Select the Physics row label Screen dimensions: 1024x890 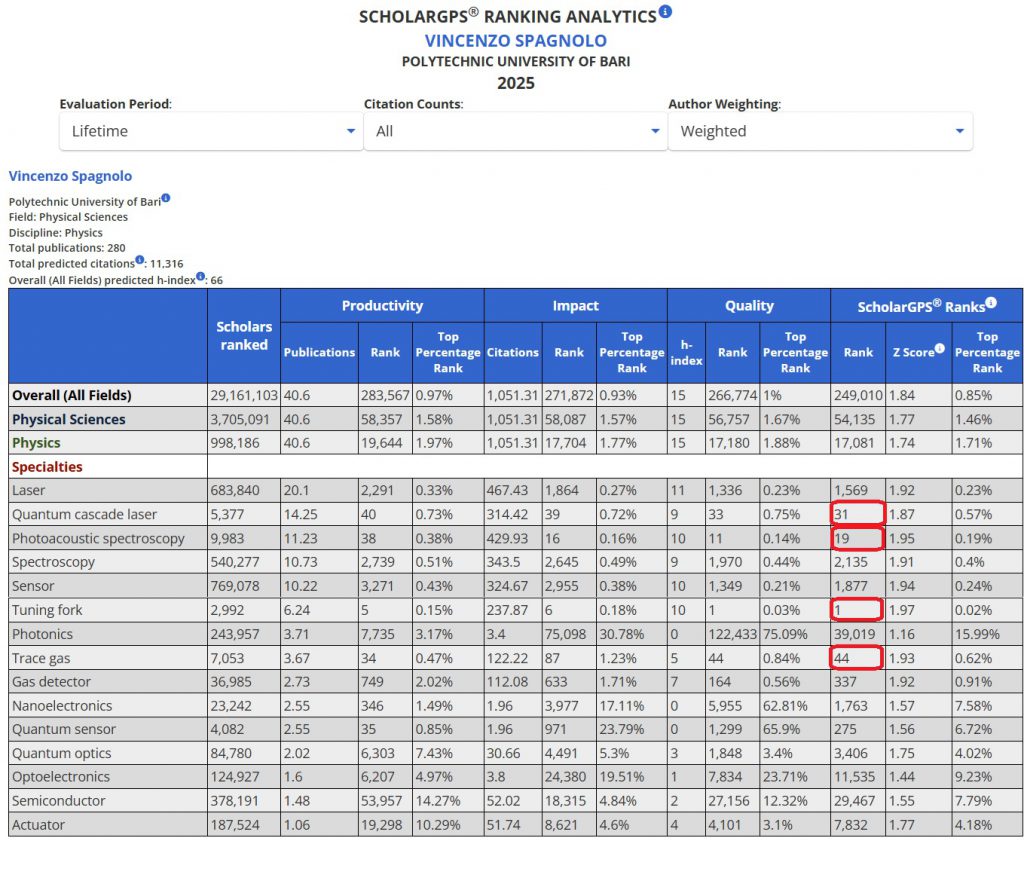coord(36,442)
